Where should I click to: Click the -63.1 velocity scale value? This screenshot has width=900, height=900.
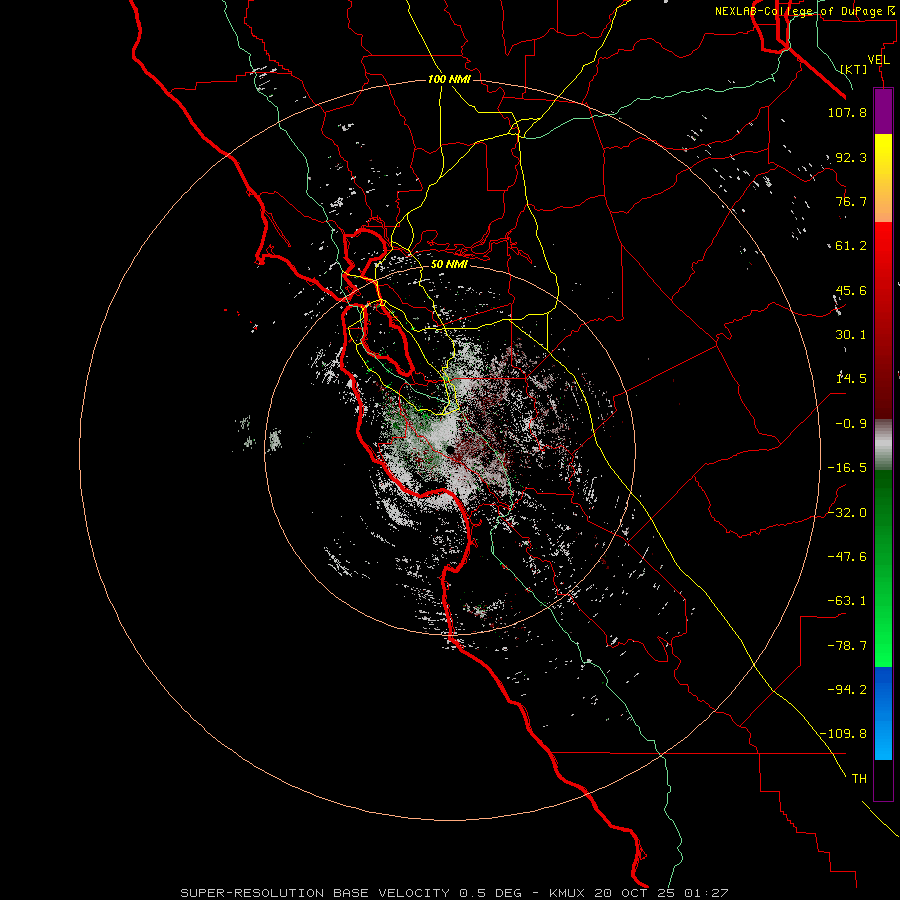coord(847,601)
